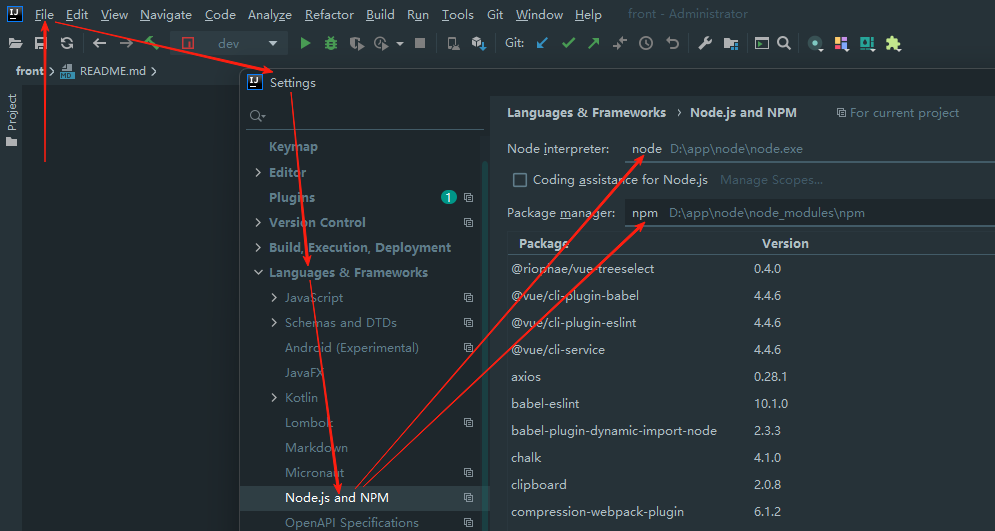This screenshot has height=531, width=995.
Task: Expand the Version Control settings node
Action: click(258, 222)
